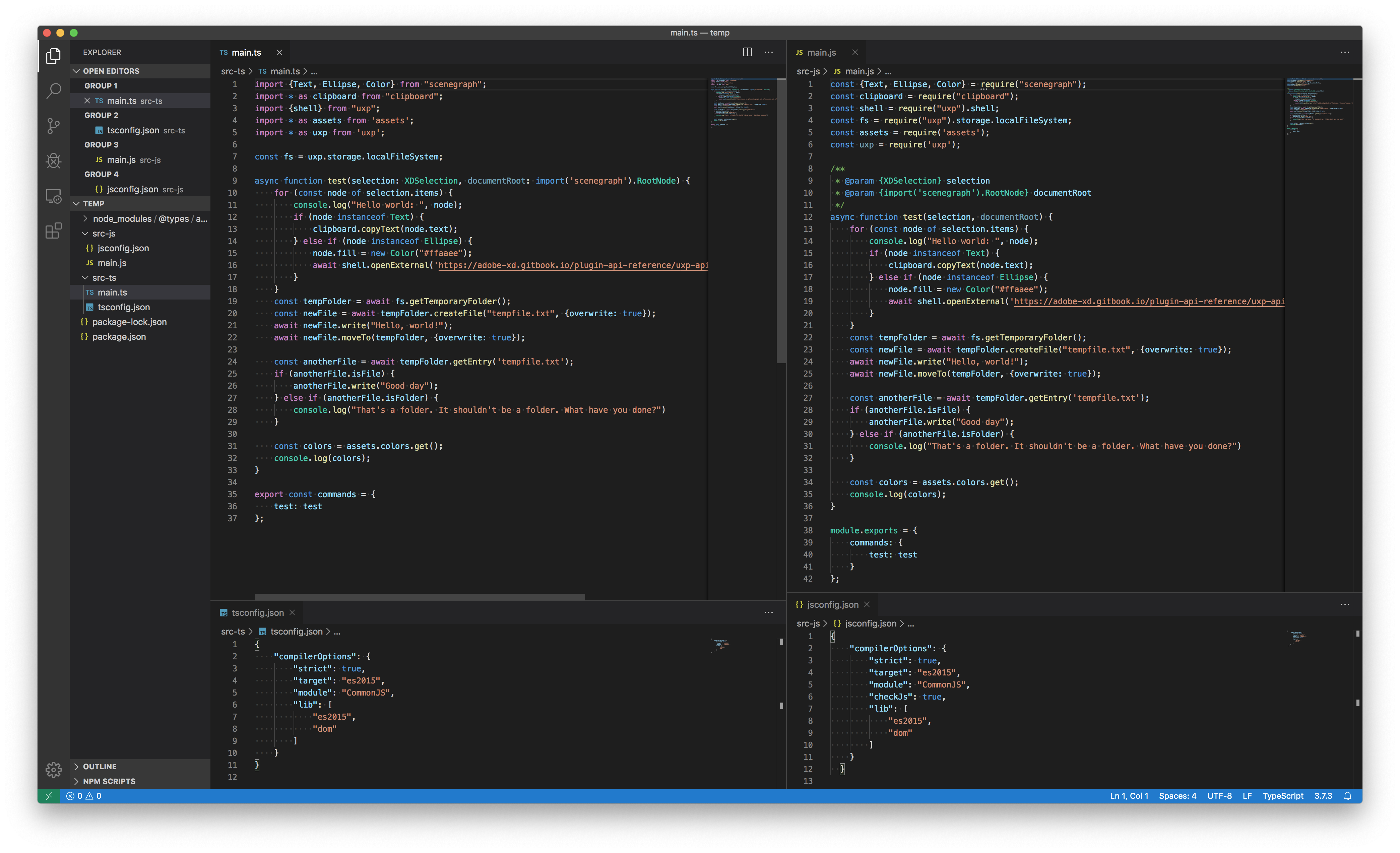Open More Actions for tsconfig.json editor group
The image size is (1400, 853).
pyautogui.click(x=769, y=612)
